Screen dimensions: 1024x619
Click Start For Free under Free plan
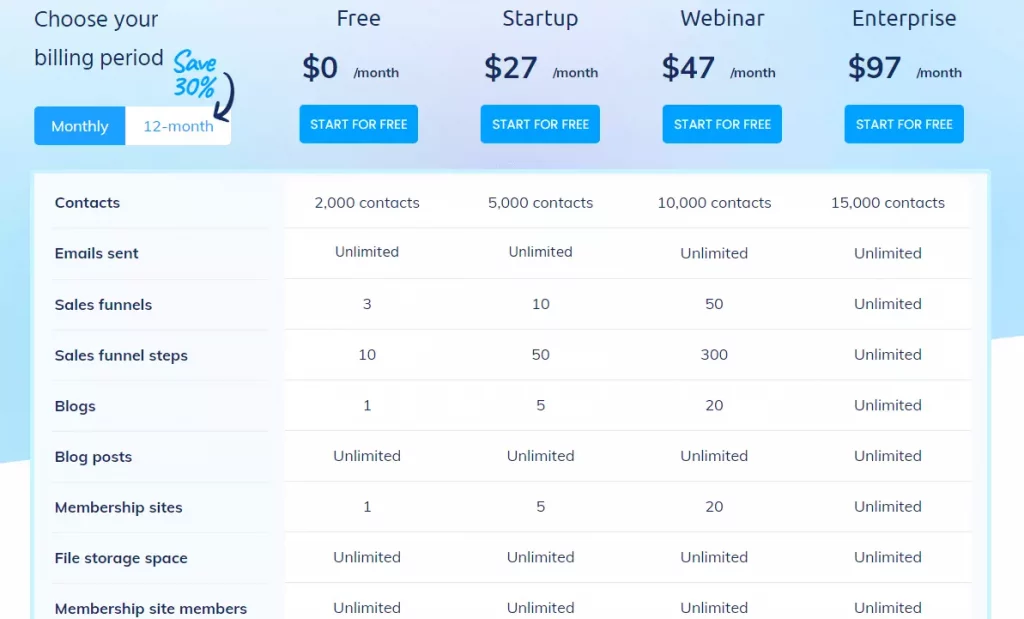[359, 124]
